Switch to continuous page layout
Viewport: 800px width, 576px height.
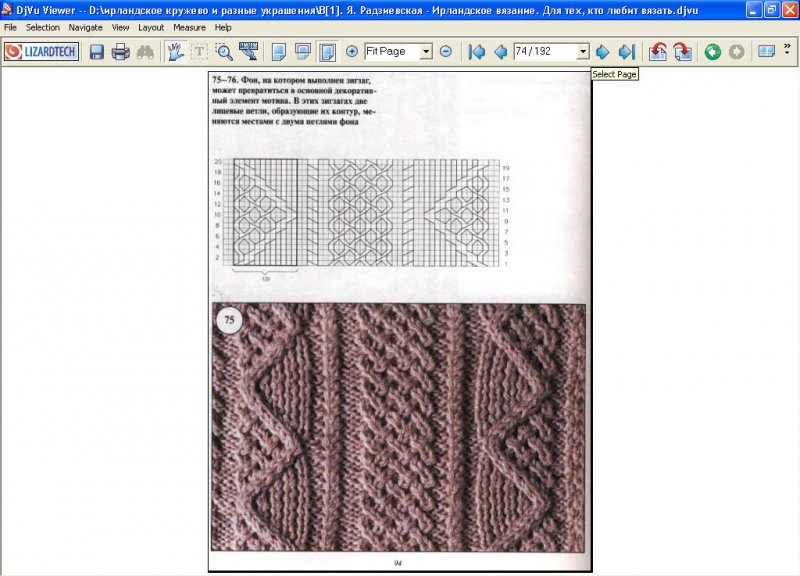coord(303,52)
